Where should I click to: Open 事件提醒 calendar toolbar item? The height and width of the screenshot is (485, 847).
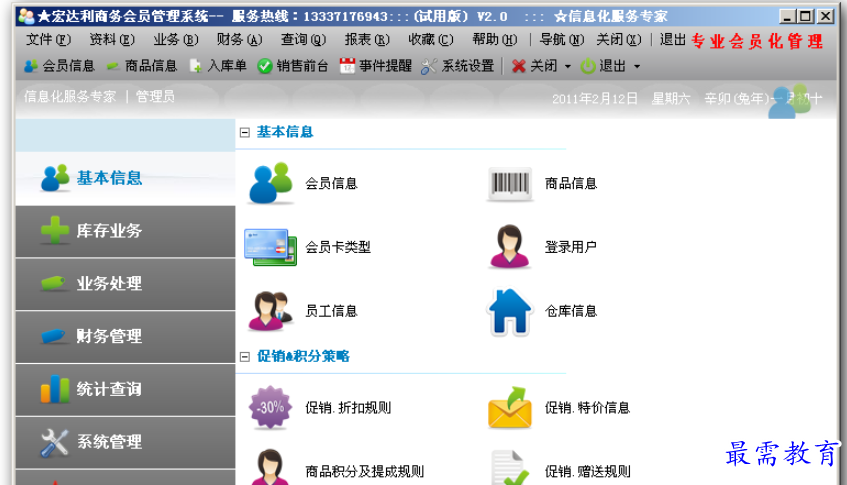(x=376, y=66)
